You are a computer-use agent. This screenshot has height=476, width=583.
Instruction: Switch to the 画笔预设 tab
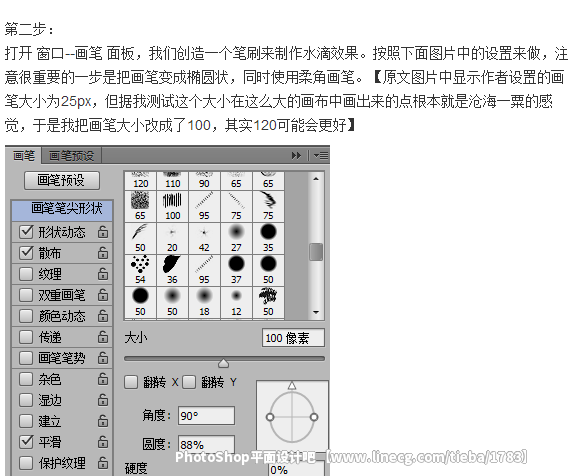coord(71,155)
